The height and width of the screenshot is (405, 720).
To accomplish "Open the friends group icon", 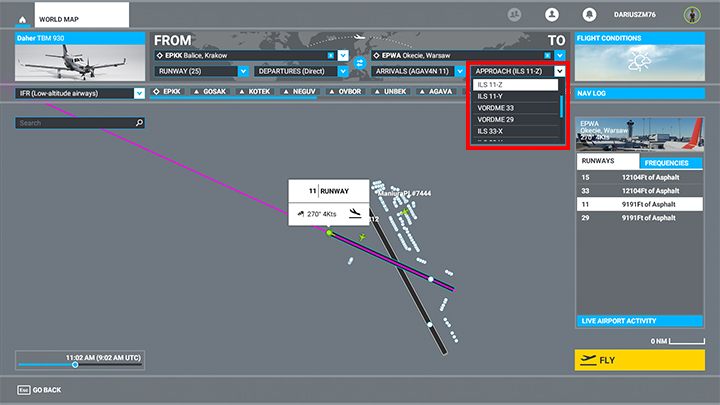I will tap(515, 15).
